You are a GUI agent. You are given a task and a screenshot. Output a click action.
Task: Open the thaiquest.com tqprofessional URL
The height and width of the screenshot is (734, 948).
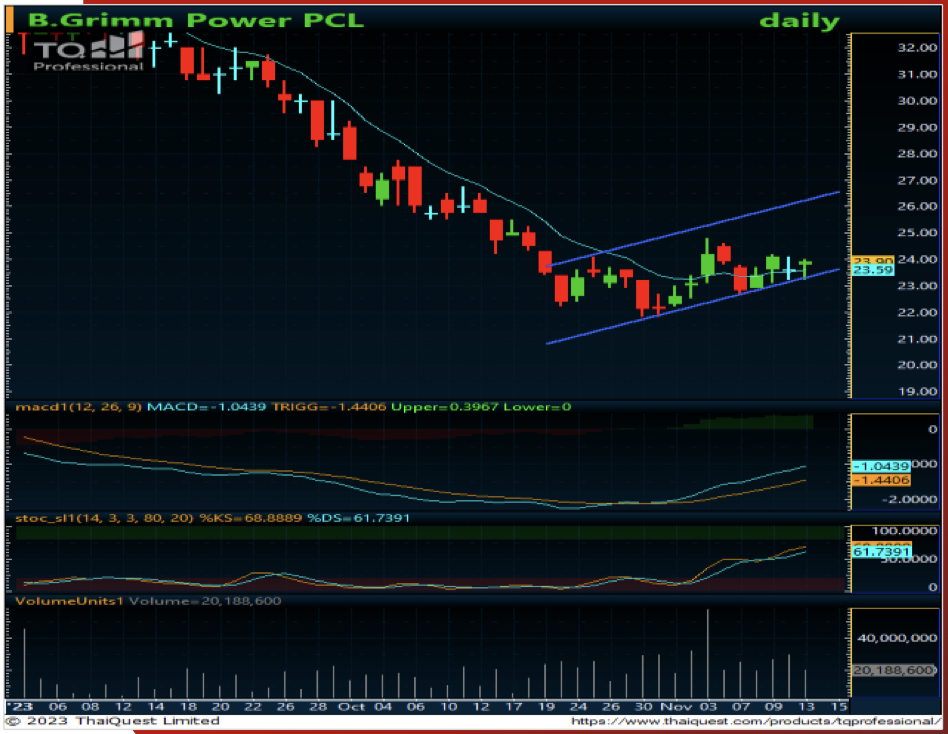756,721
